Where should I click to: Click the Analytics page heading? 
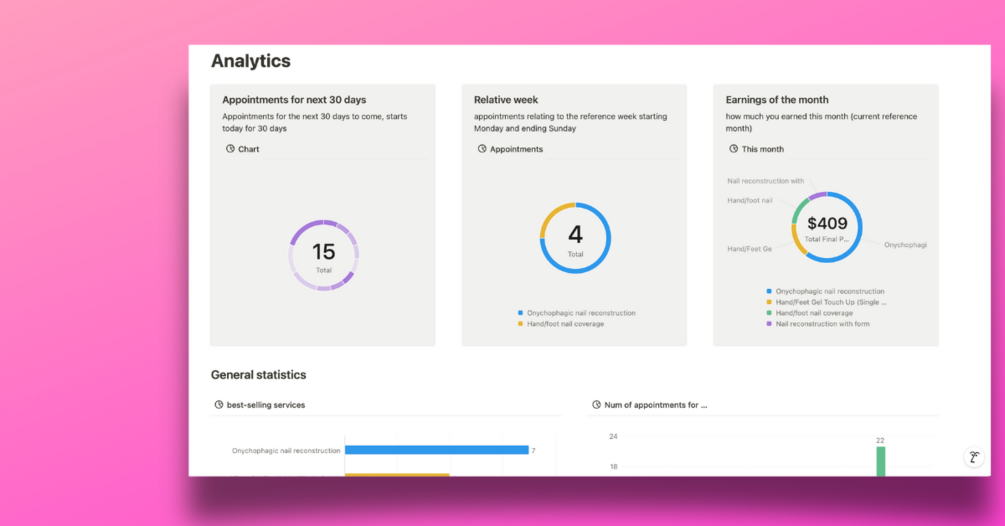[x=251, y=61]
